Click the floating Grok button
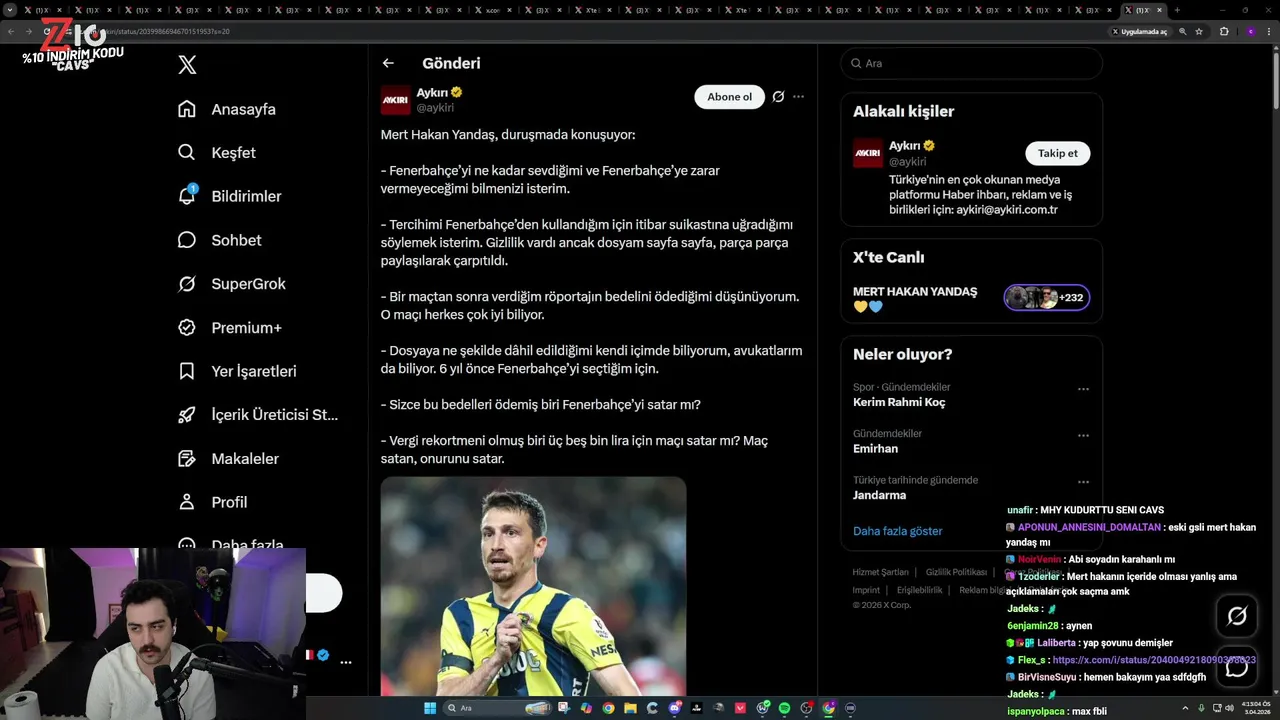1280x720 pixels. [1237, 616]
